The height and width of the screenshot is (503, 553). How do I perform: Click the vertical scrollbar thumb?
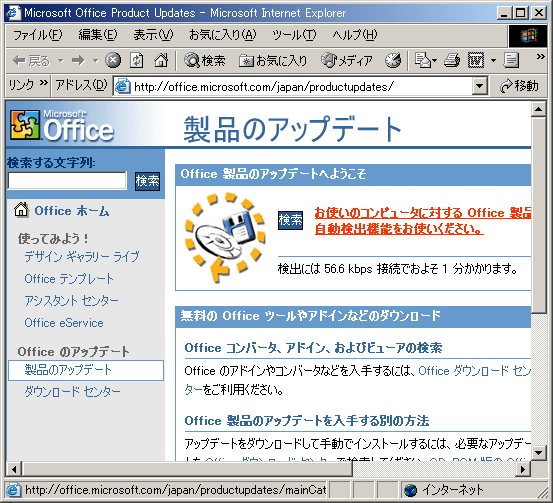click(x=538, y=215)
